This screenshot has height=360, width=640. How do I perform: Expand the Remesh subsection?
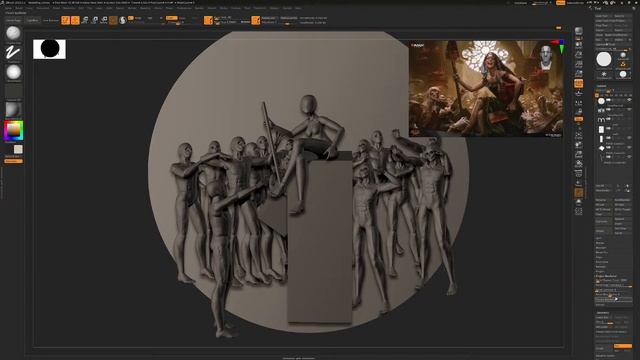(x=600, y=267)
